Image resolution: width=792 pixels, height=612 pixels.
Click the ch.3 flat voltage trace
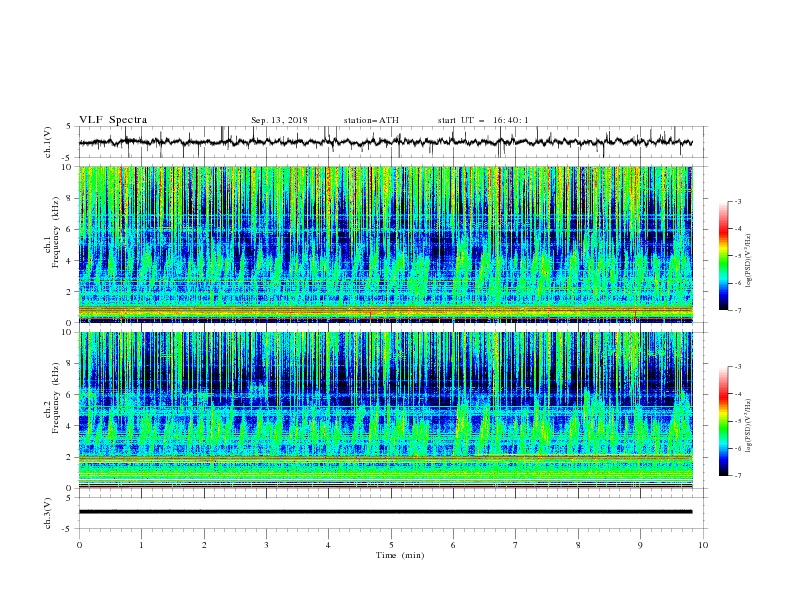pos(385,512)
